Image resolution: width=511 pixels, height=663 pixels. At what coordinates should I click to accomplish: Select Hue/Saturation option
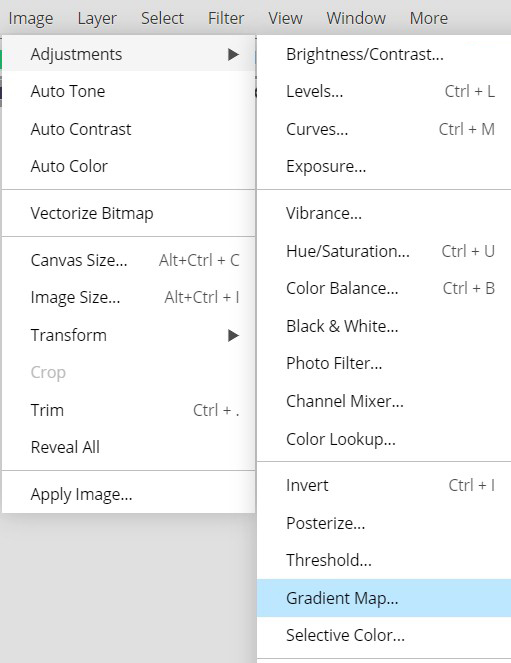point(384,251)
